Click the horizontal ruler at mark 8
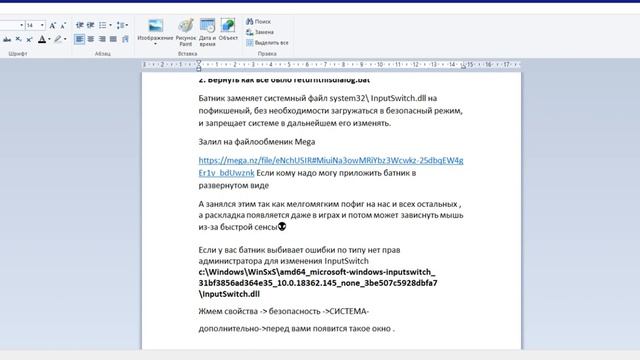This screenshot has width=640, height=360. coord(343,64)
